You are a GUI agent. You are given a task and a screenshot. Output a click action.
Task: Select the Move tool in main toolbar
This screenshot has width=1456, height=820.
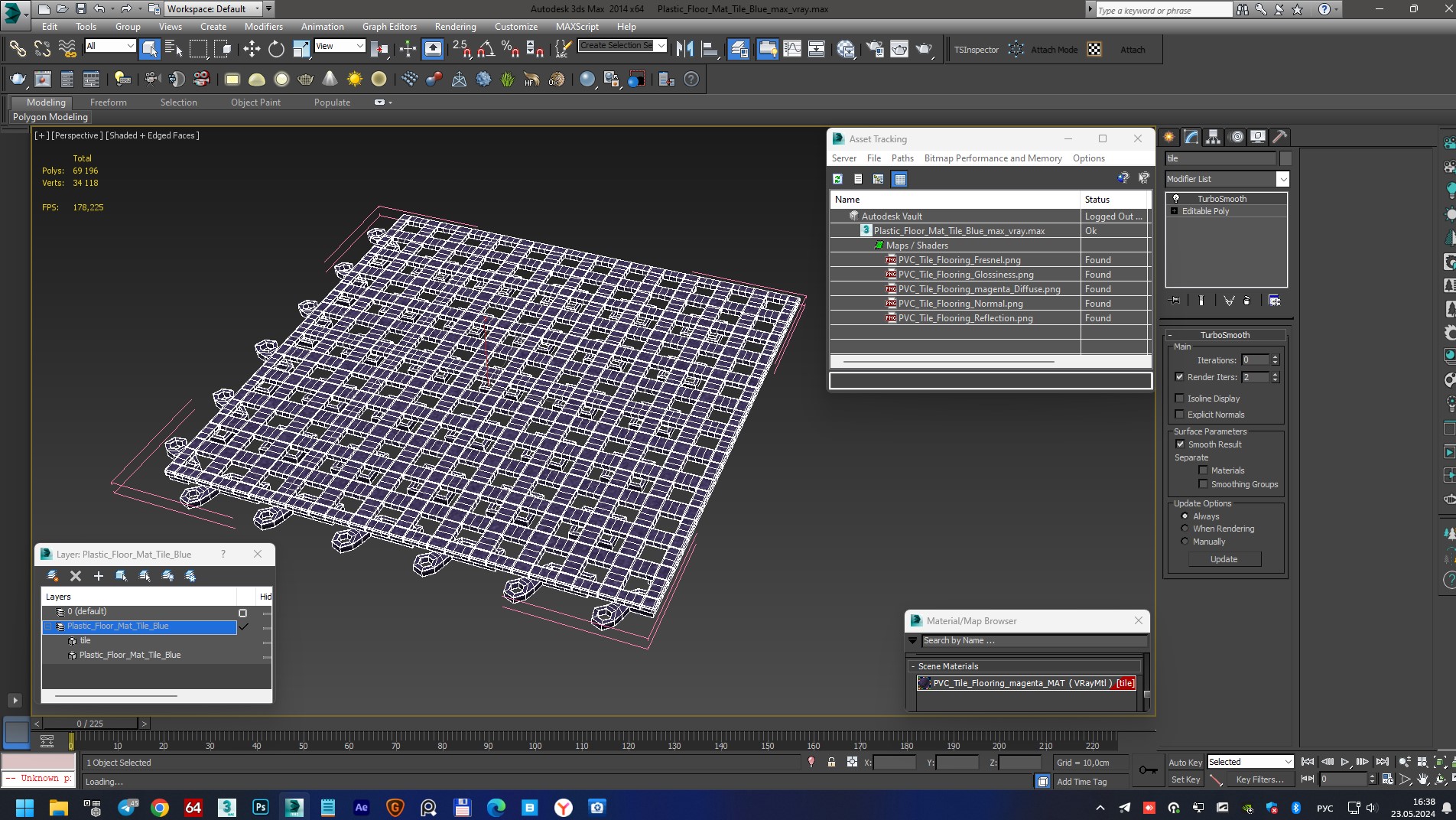(x=252, y=50)
